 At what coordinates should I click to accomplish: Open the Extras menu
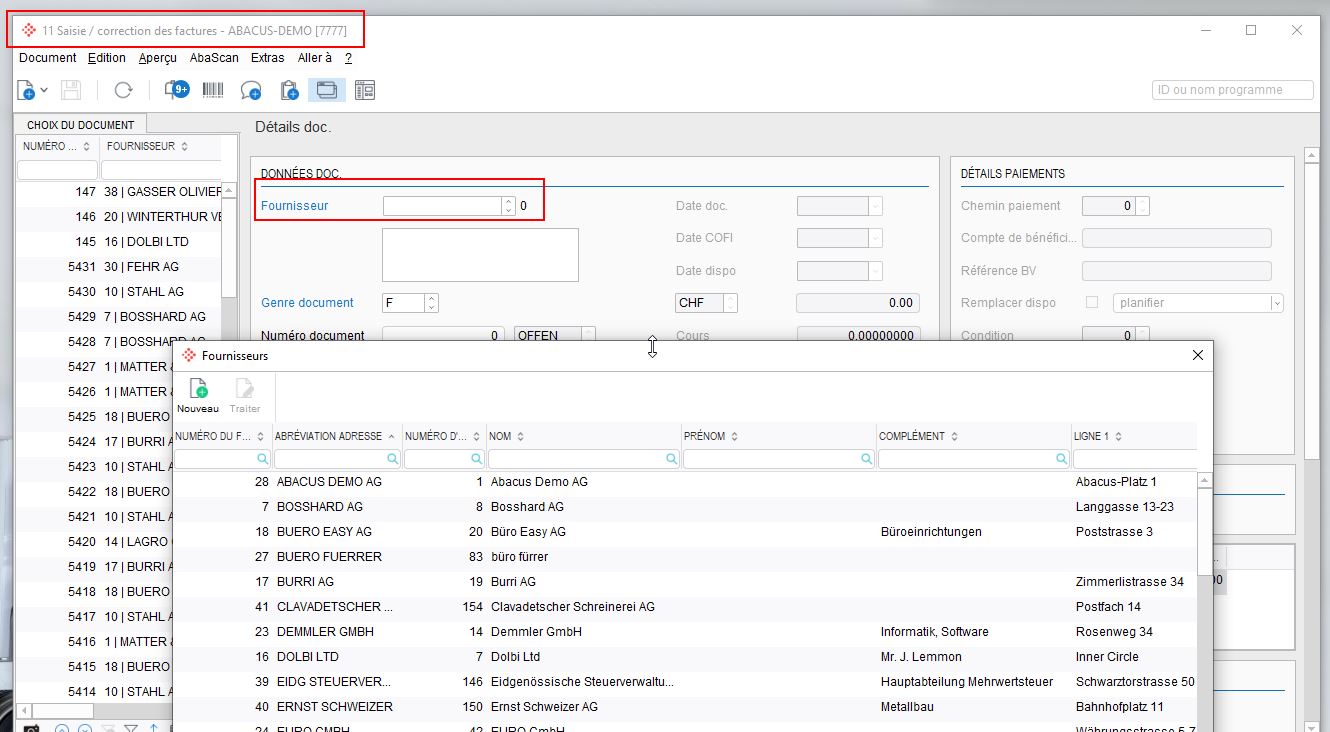pos(268,58)
